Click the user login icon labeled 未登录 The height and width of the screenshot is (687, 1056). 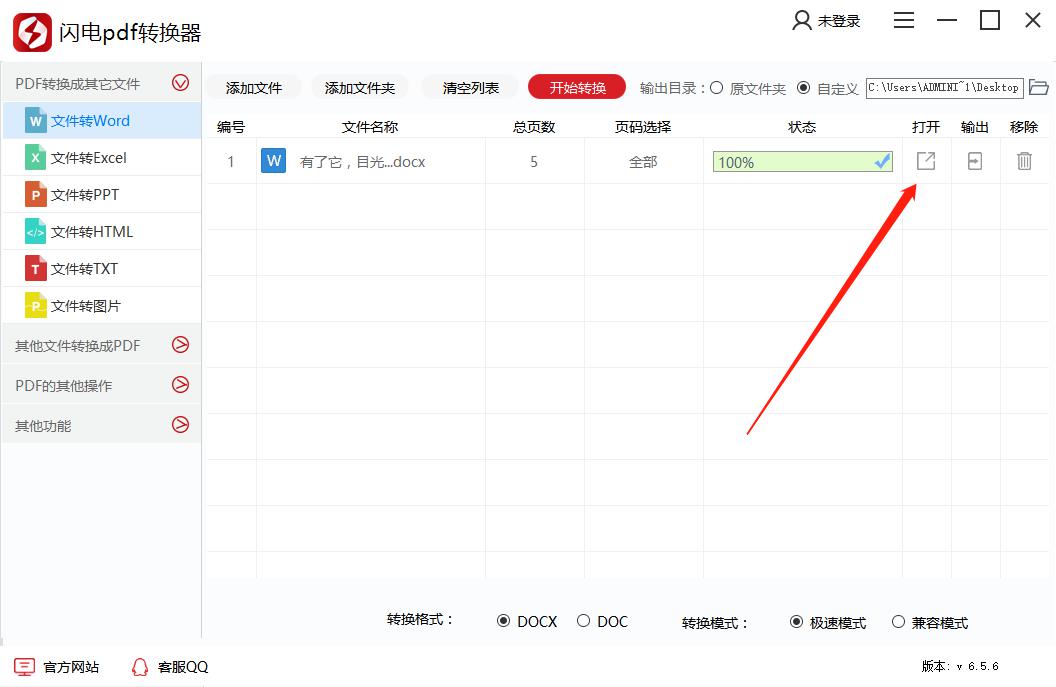click(825, 21)
